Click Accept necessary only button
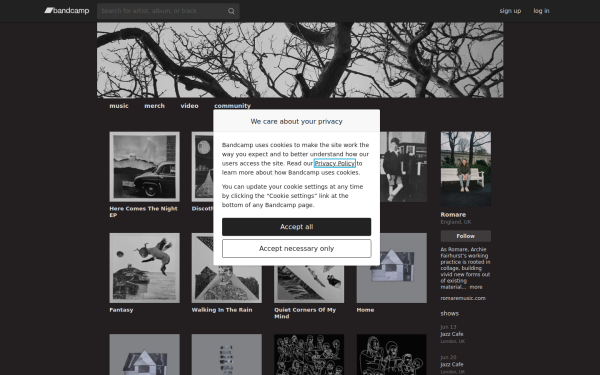The height and width of the screenshot is (375, 600). pos(297,249)
